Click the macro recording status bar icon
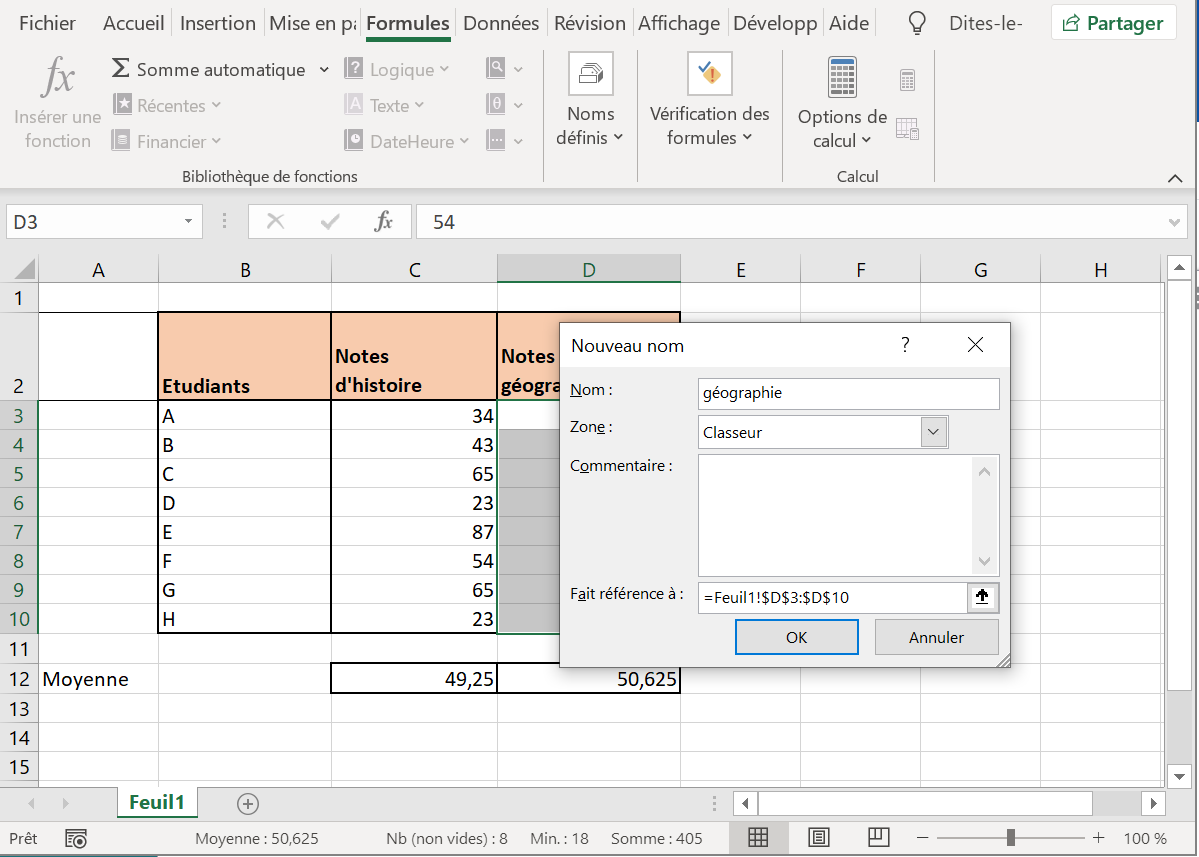The height and width of the screenshot is (857, 1199). tap(76, 839)
